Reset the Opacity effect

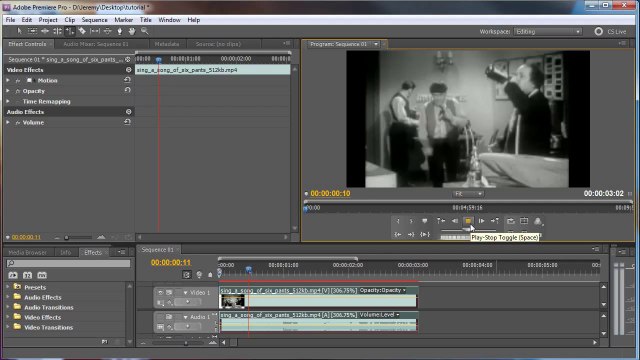point(127,90)
